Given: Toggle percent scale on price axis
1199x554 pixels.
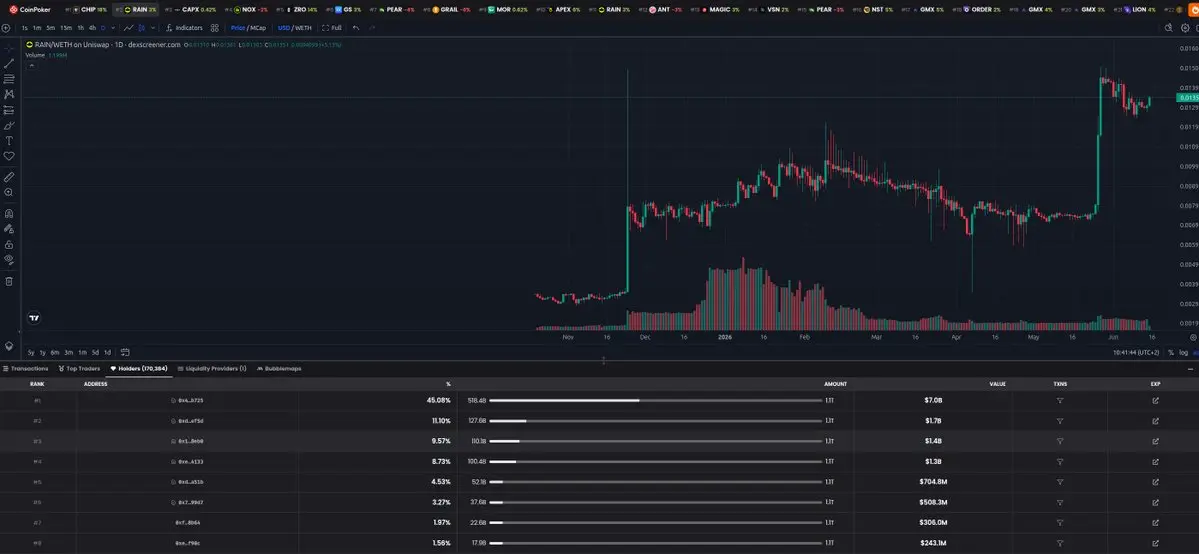Looking at the screenshot, I should click(1171, 352).
